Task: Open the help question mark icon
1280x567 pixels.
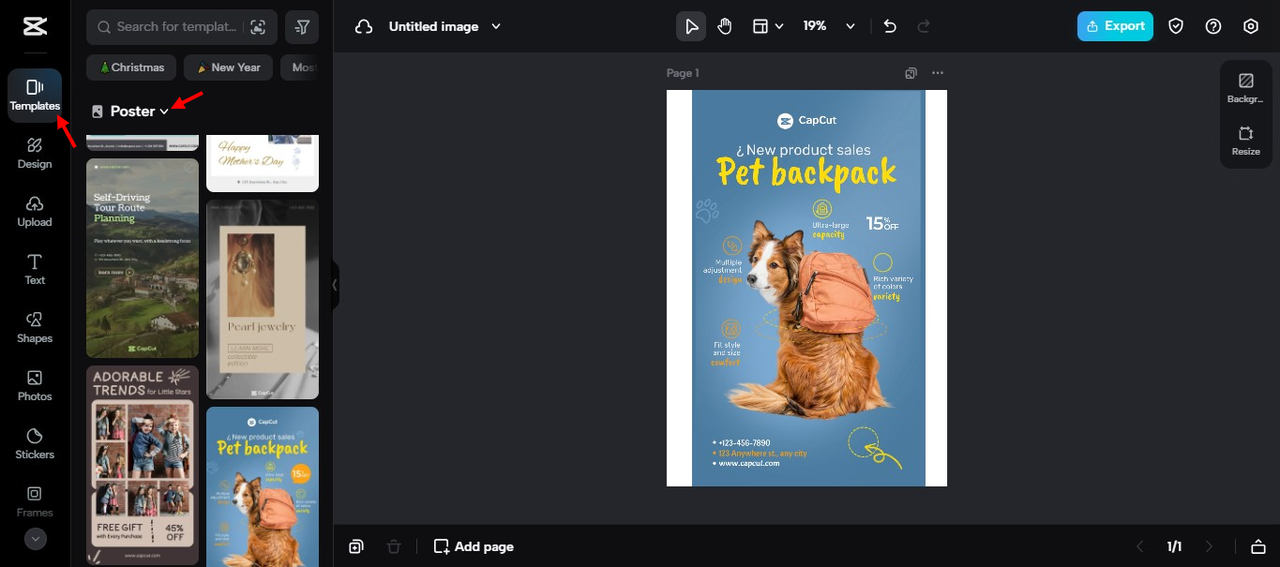Action: 1213,27
